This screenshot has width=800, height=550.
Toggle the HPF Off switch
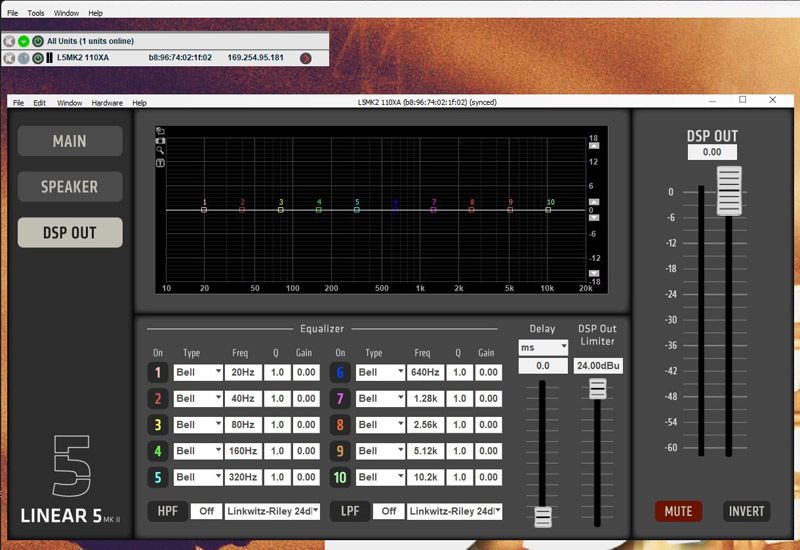tap(206, 511)
